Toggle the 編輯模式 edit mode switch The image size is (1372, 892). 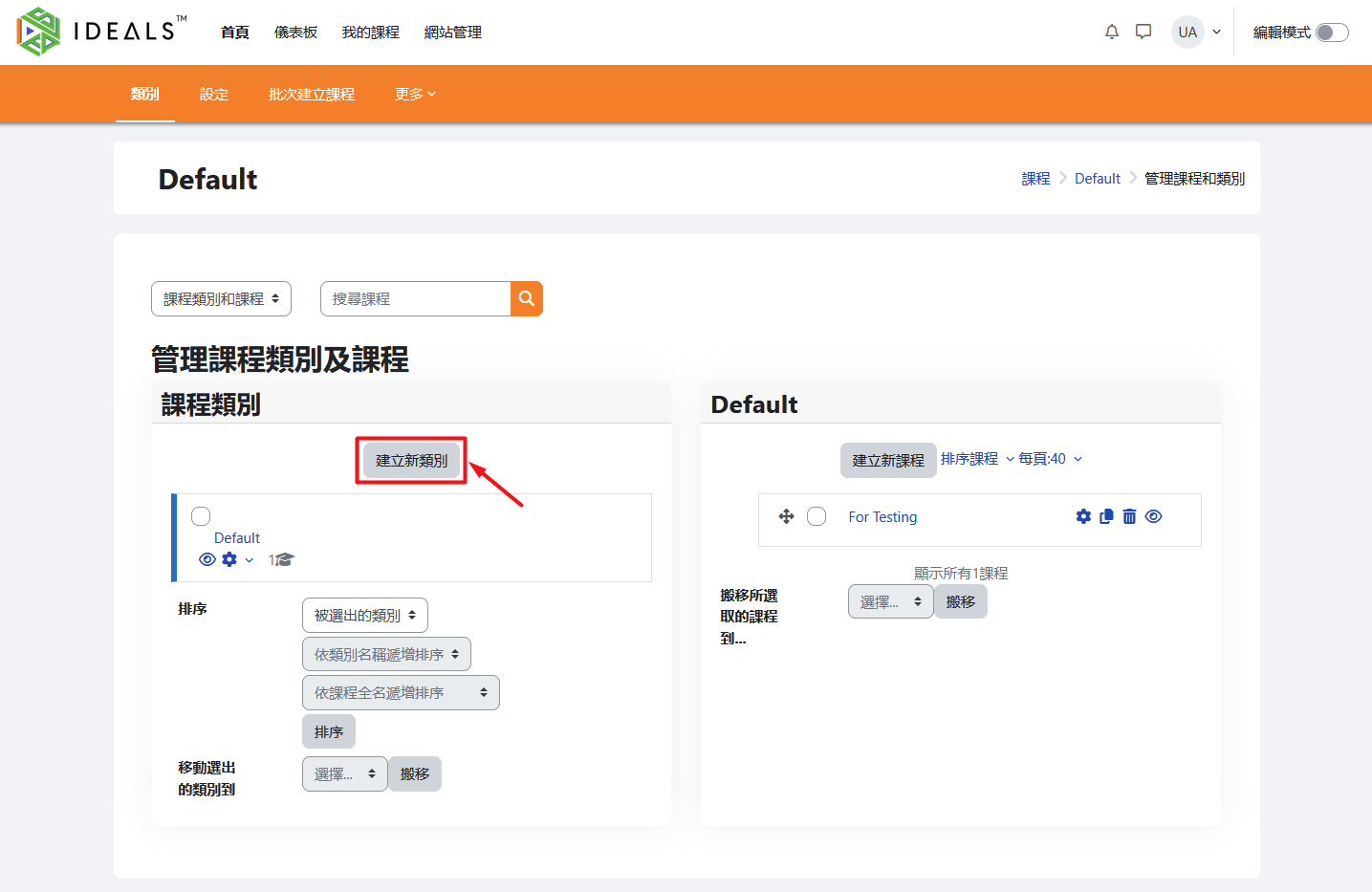coord(1331,33)
